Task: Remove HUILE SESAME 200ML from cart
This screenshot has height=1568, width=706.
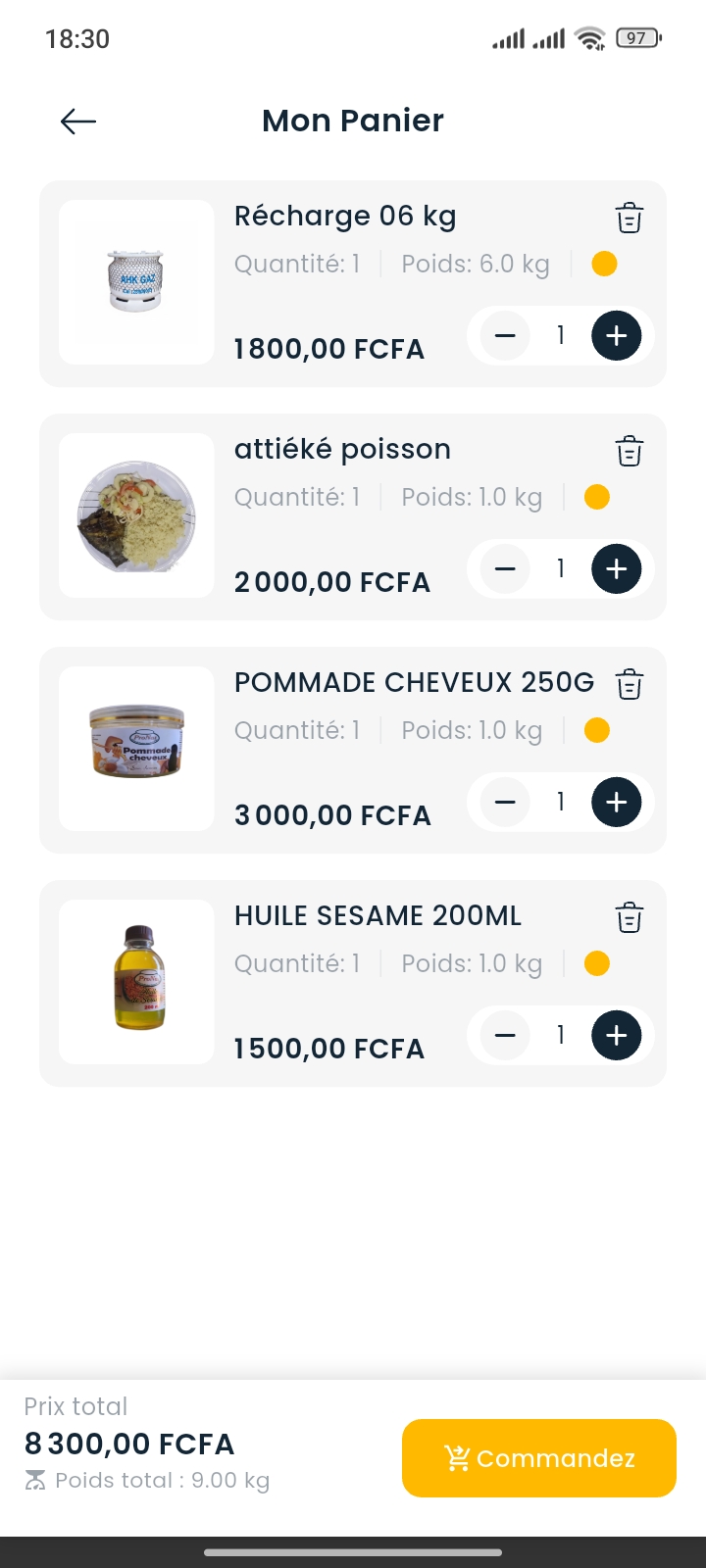Action: 629,917
